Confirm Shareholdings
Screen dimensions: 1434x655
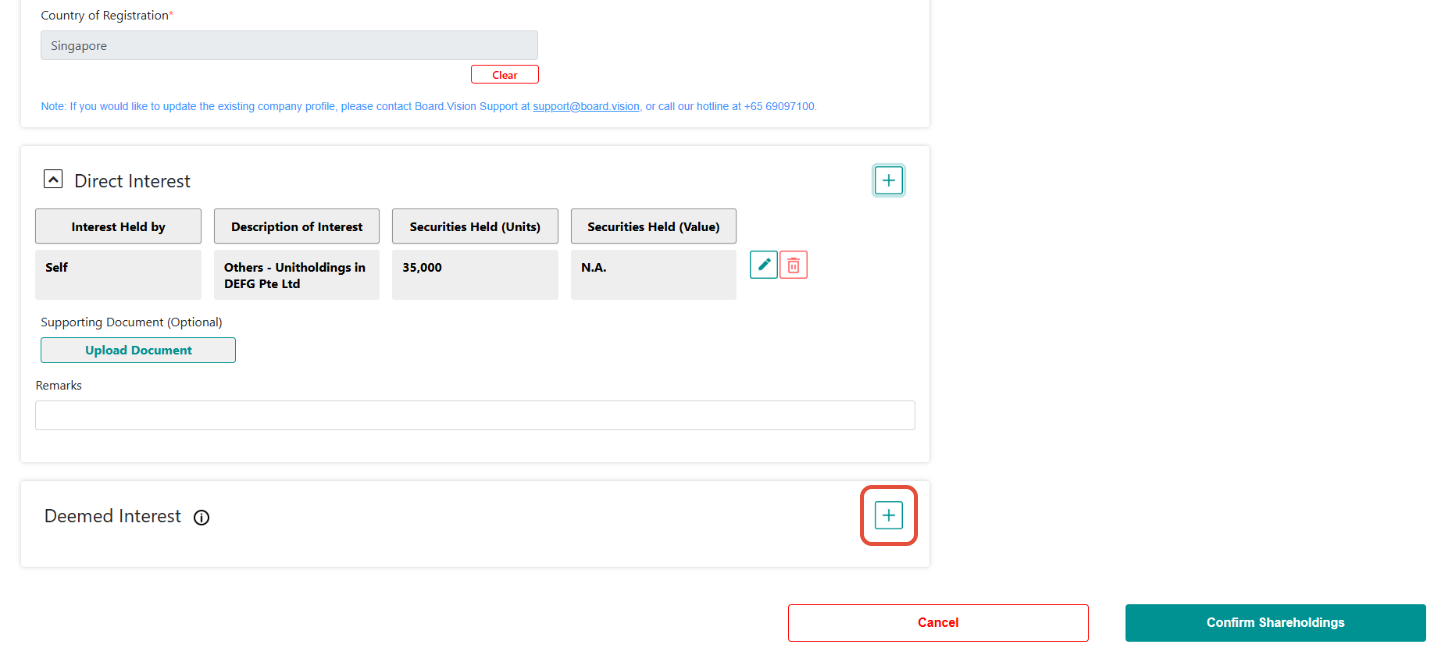coord(1275,622)
